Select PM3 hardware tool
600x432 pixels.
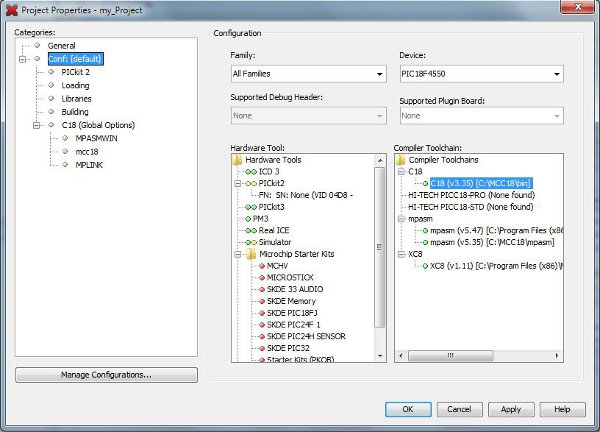click(260, 219)
